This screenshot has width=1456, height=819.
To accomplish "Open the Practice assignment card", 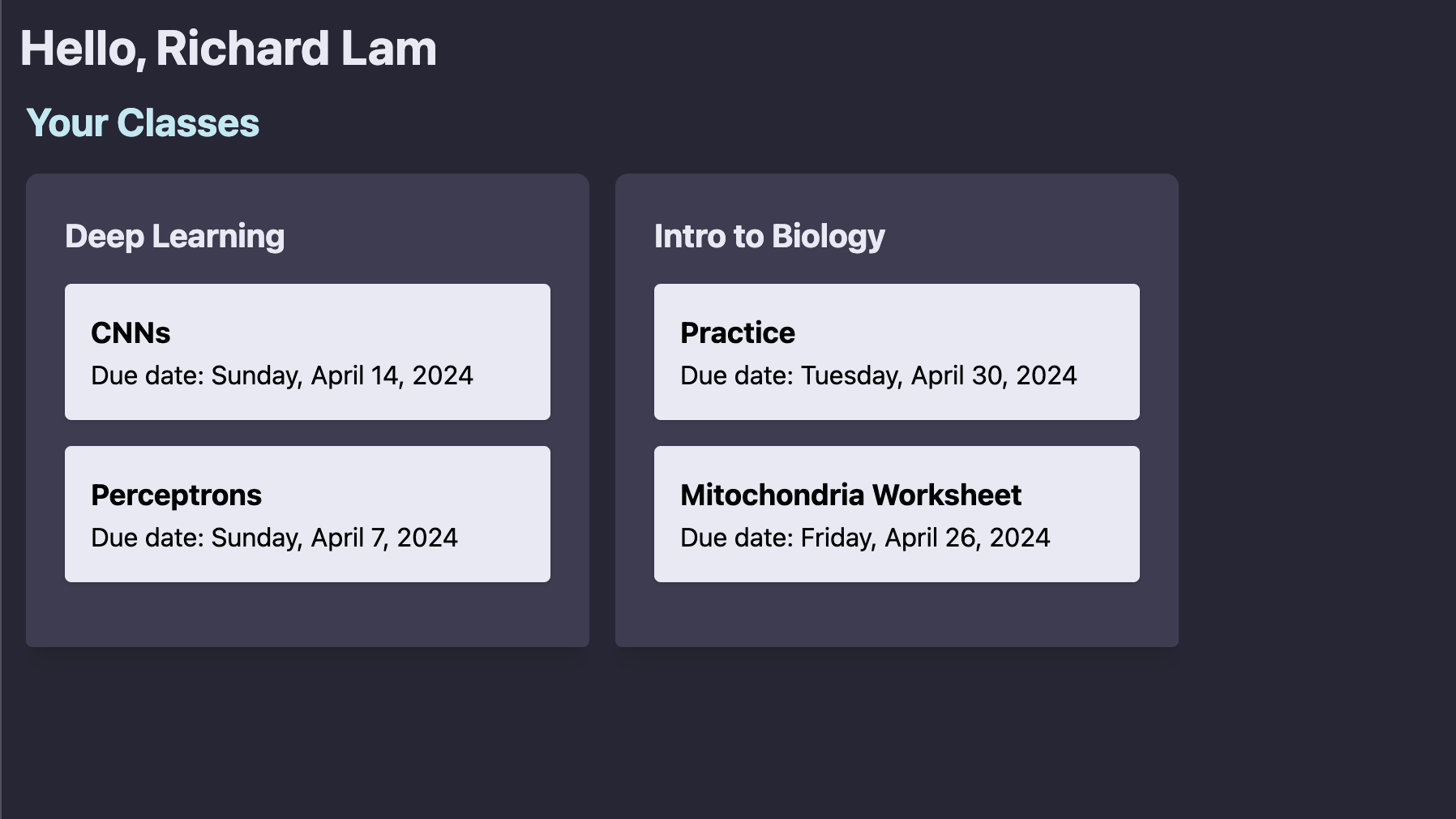I will (897, 352).
